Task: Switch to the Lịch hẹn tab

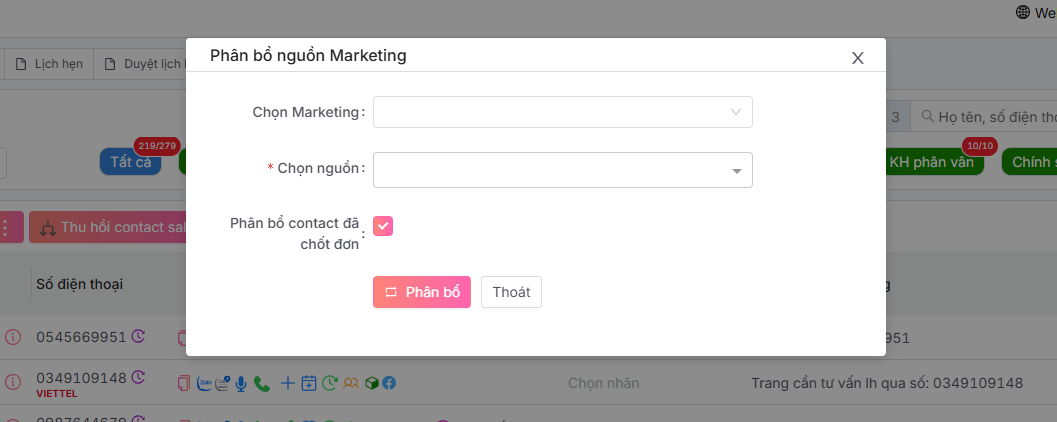Action: tap(52, 63)
